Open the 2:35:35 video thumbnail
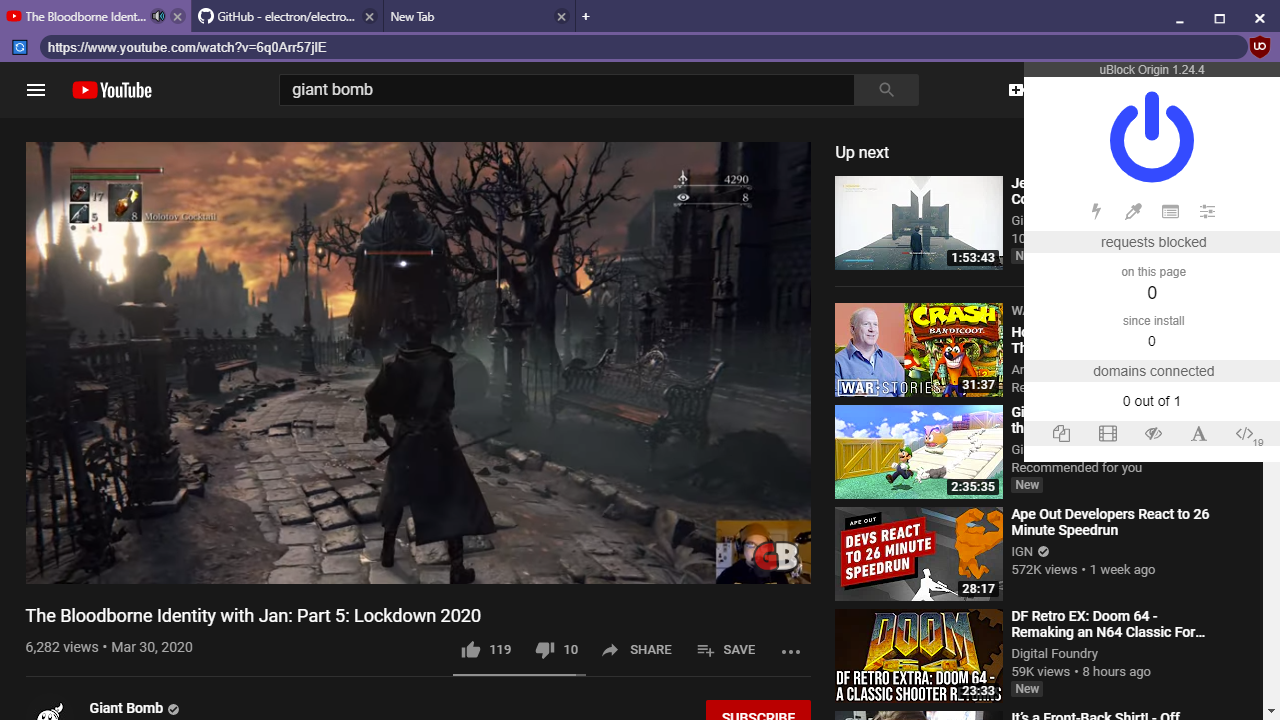This screenshot has height=720, width=1280. [919, 452]
